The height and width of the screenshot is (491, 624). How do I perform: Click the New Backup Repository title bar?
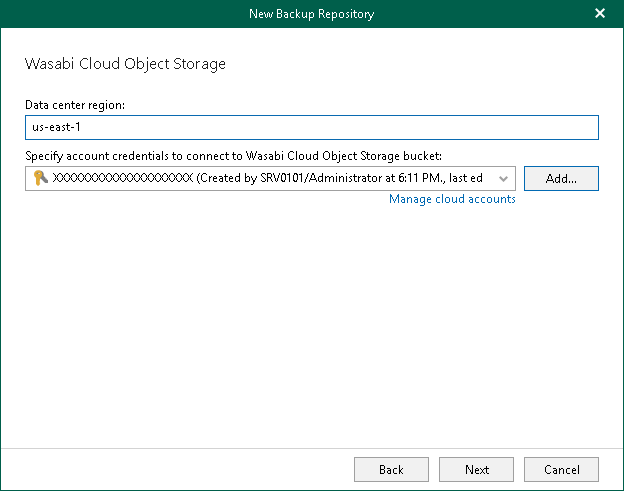click(312, 14)
